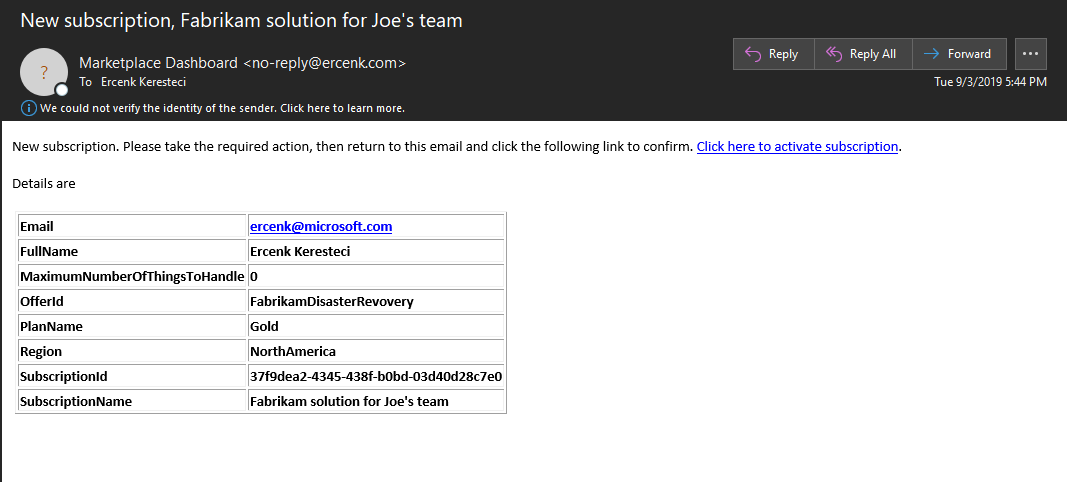Select the sender Marketplace Dashboard address
Viewport: 1067px width, 482px height.
[242, 63]
